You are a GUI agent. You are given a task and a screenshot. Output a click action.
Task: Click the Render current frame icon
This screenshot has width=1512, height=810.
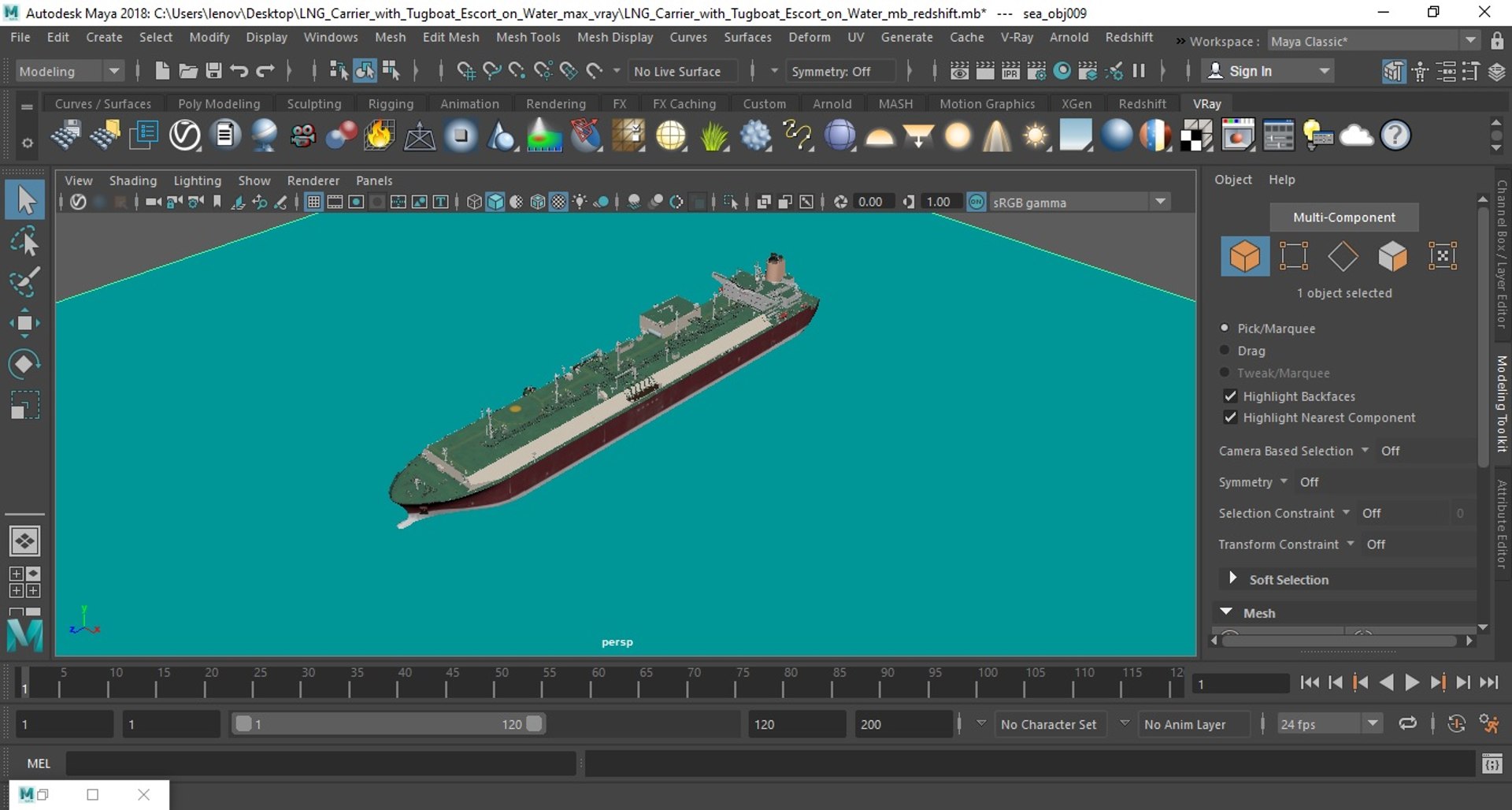tap(984, 71)
